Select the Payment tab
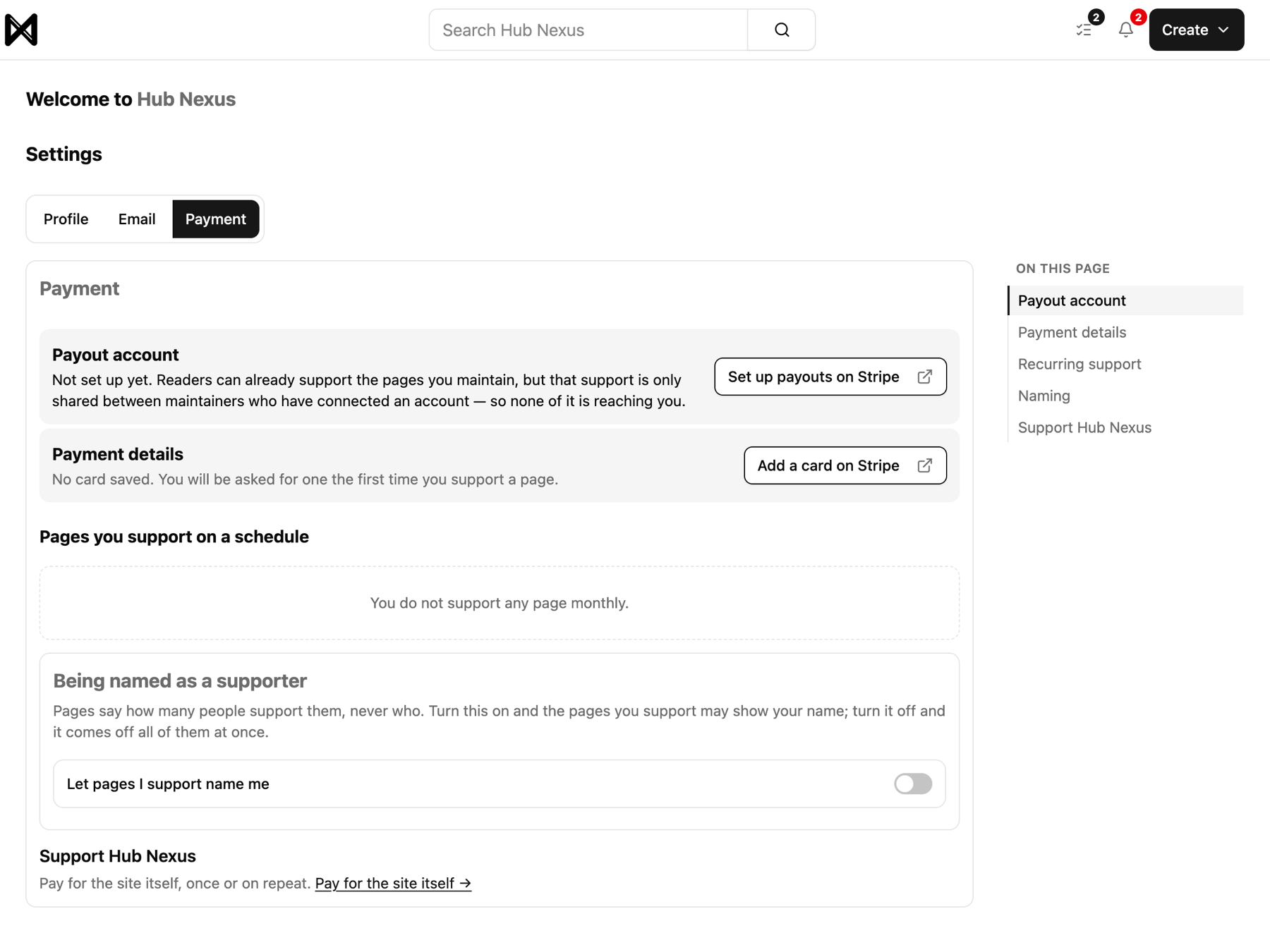1270x952 pixels. [x=215, y=219]
